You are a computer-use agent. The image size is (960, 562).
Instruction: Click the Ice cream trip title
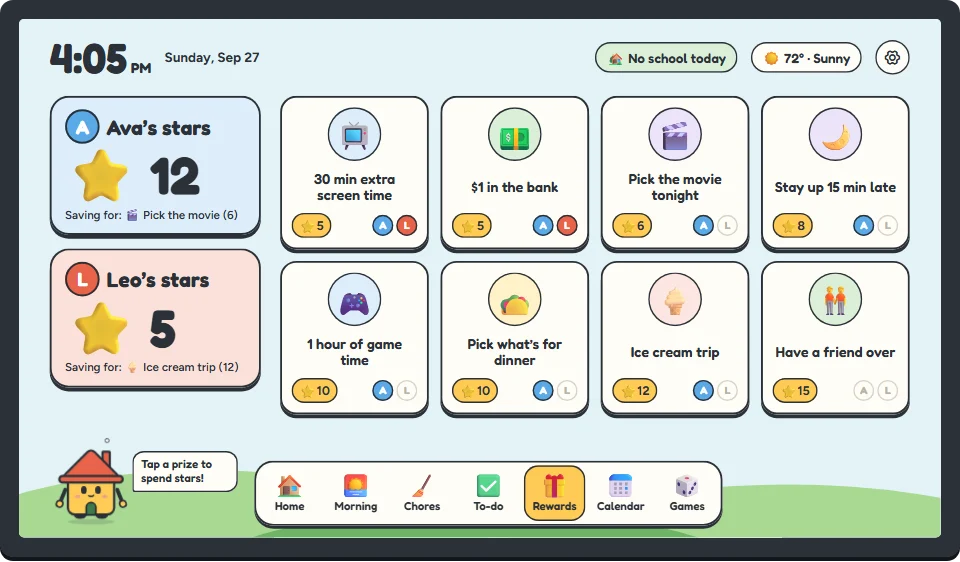click(675, 353)
